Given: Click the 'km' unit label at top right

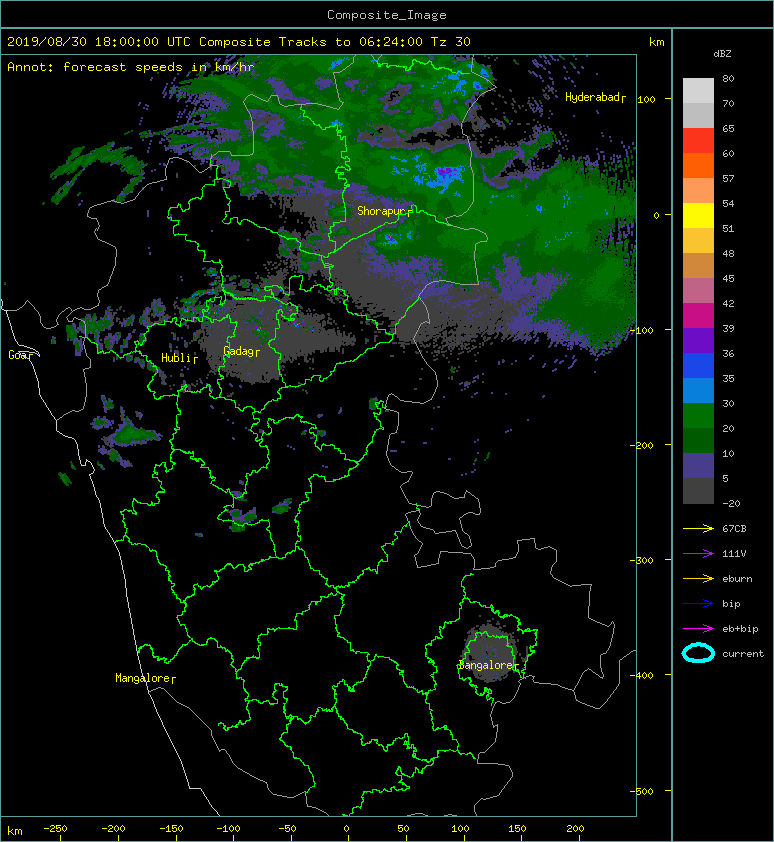Looking at the screenshot, I should pyautogui.click(x=656, y=42).
